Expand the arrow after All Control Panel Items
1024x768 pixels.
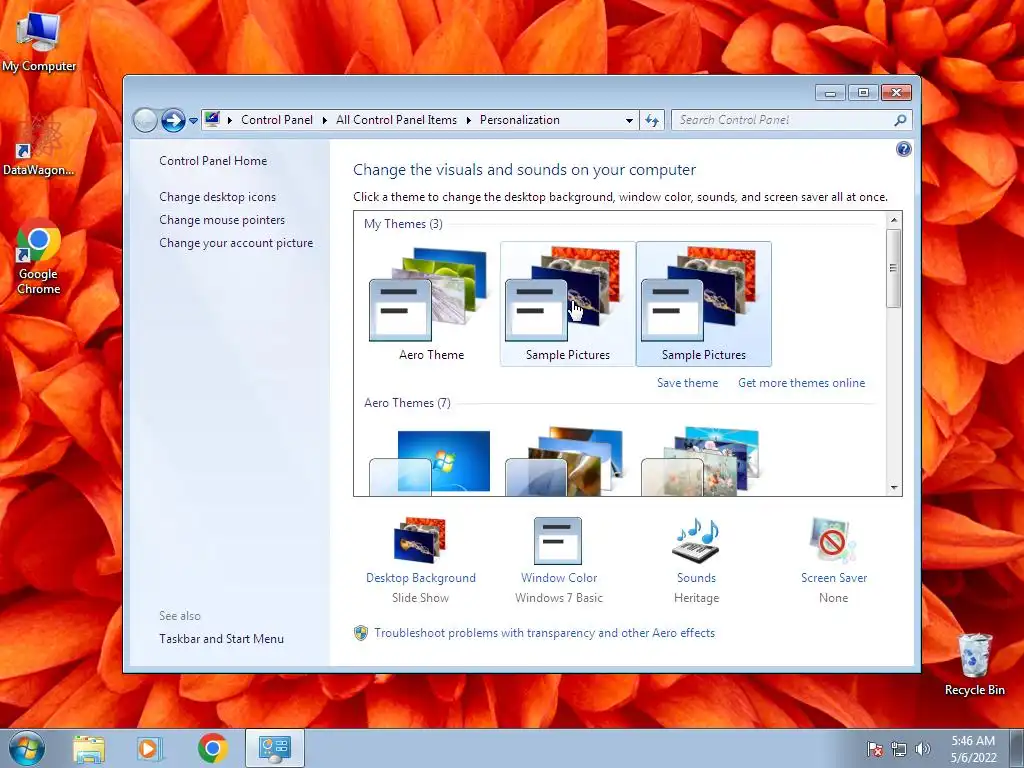pyautogui.click(x=468, y=120)
